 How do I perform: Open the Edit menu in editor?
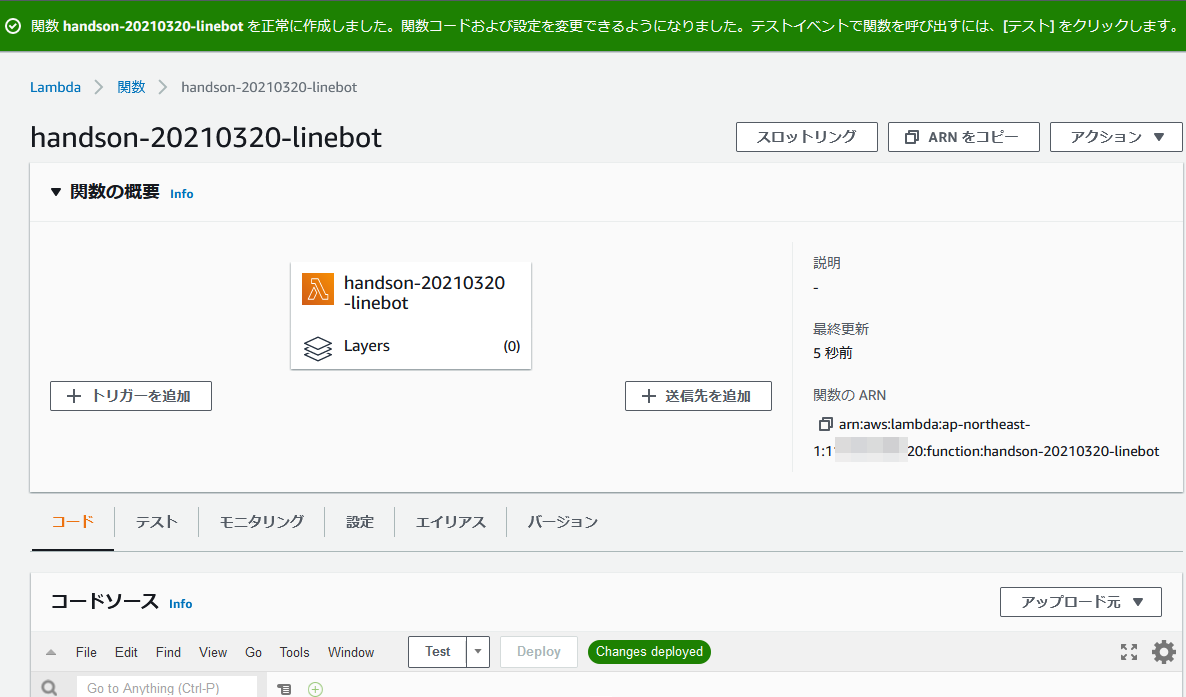click(126, 652)
